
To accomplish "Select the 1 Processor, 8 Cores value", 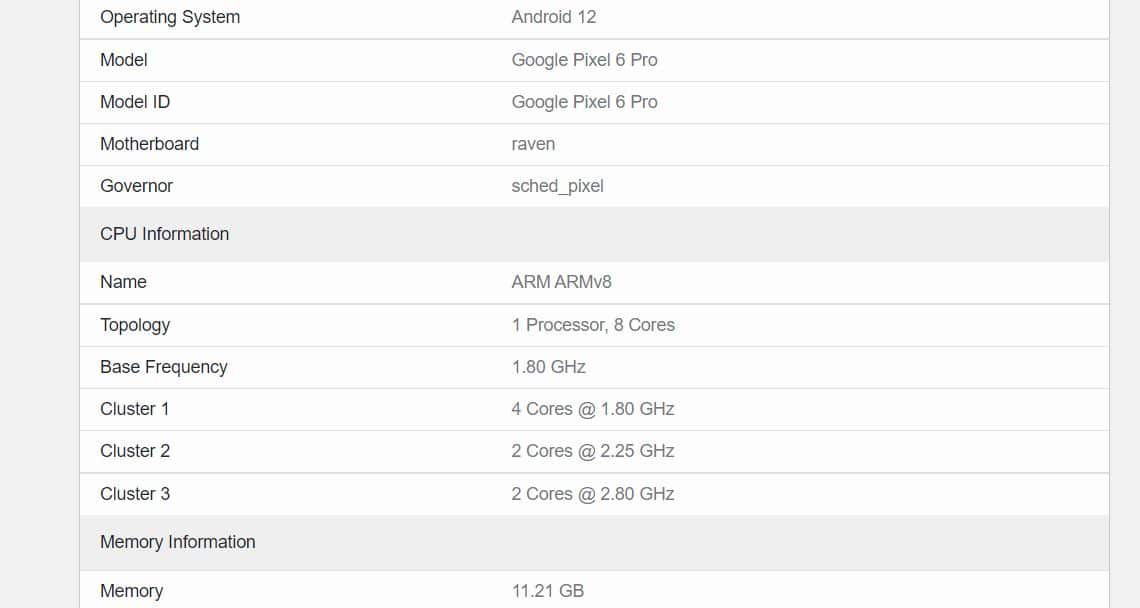I will tap(593, 325).
